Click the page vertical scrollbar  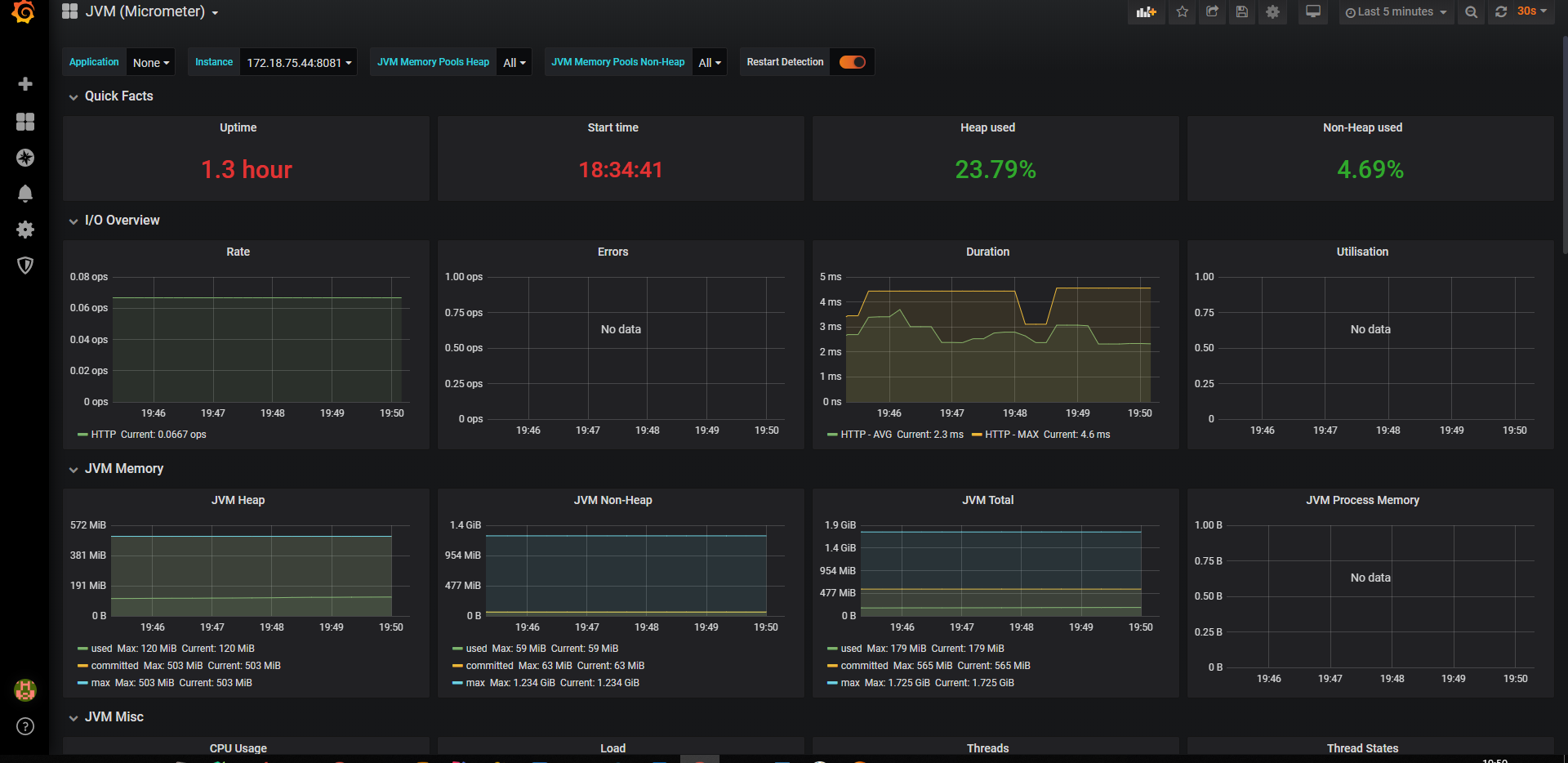click(x=1564, y=147)
